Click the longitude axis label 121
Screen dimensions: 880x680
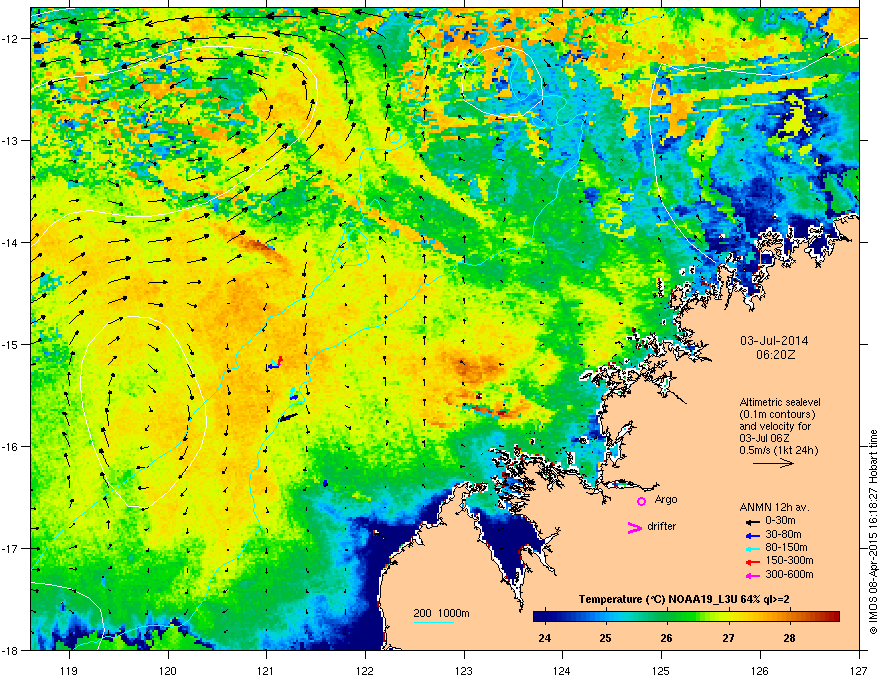coord(266,670)
